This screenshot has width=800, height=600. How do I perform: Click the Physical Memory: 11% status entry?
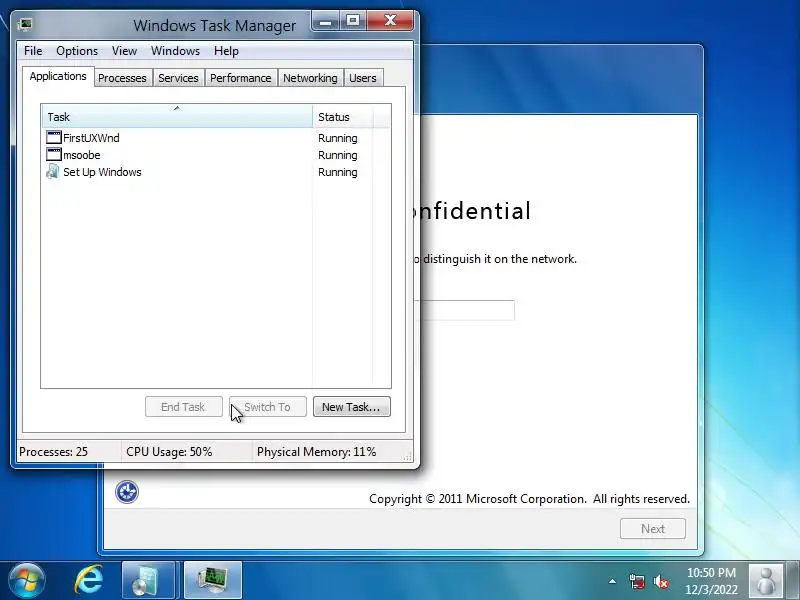pyautogui.click(x=316, y=452)
